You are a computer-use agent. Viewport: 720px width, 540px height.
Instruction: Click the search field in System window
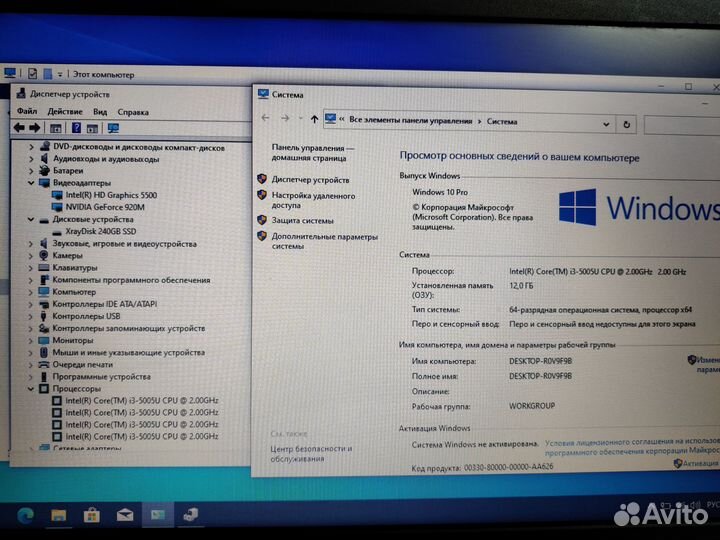click(680, 123)
